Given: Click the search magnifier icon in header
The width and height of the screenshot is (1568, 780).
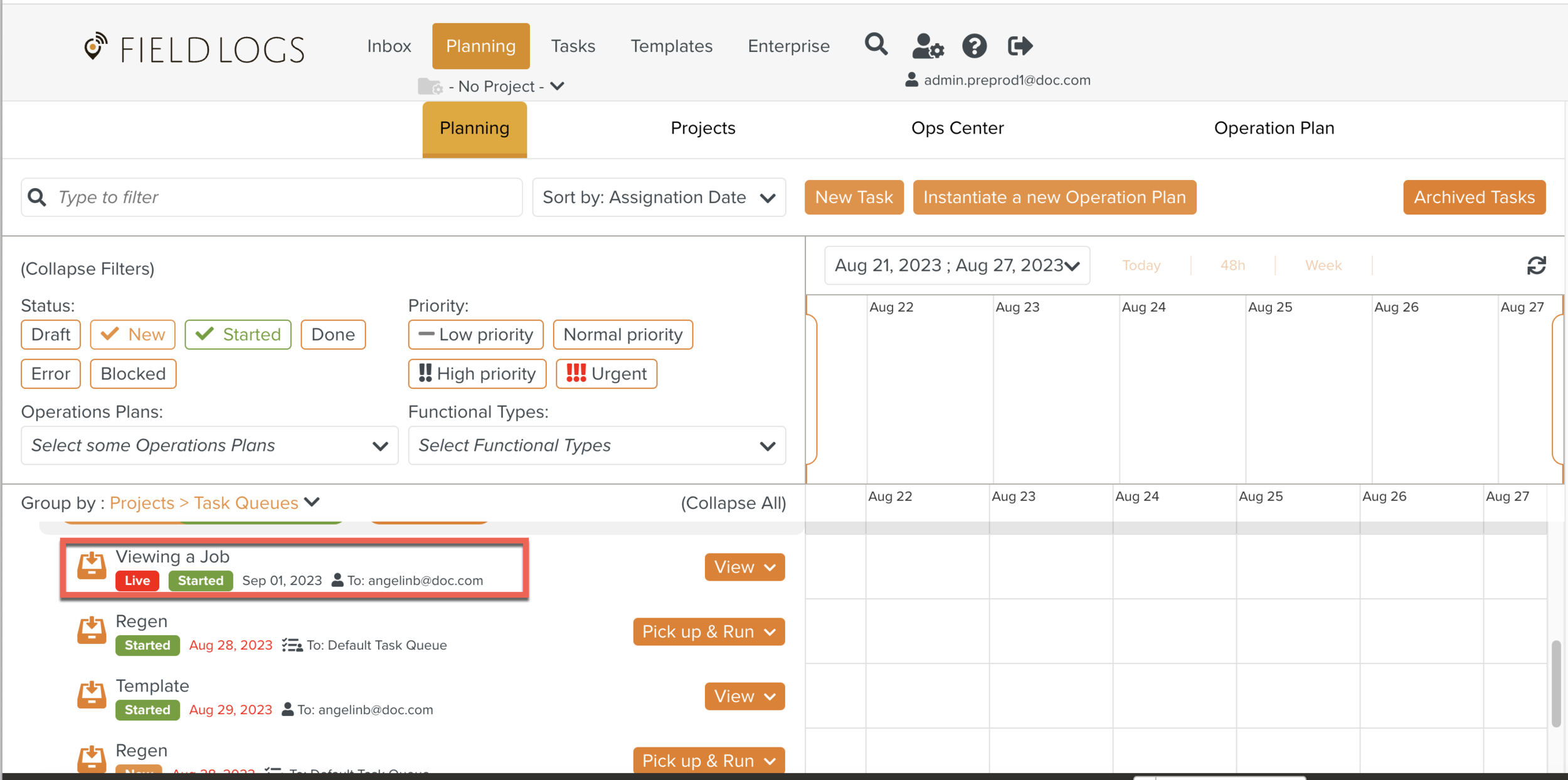Looking at the screenshot, I should coord(876,45).
